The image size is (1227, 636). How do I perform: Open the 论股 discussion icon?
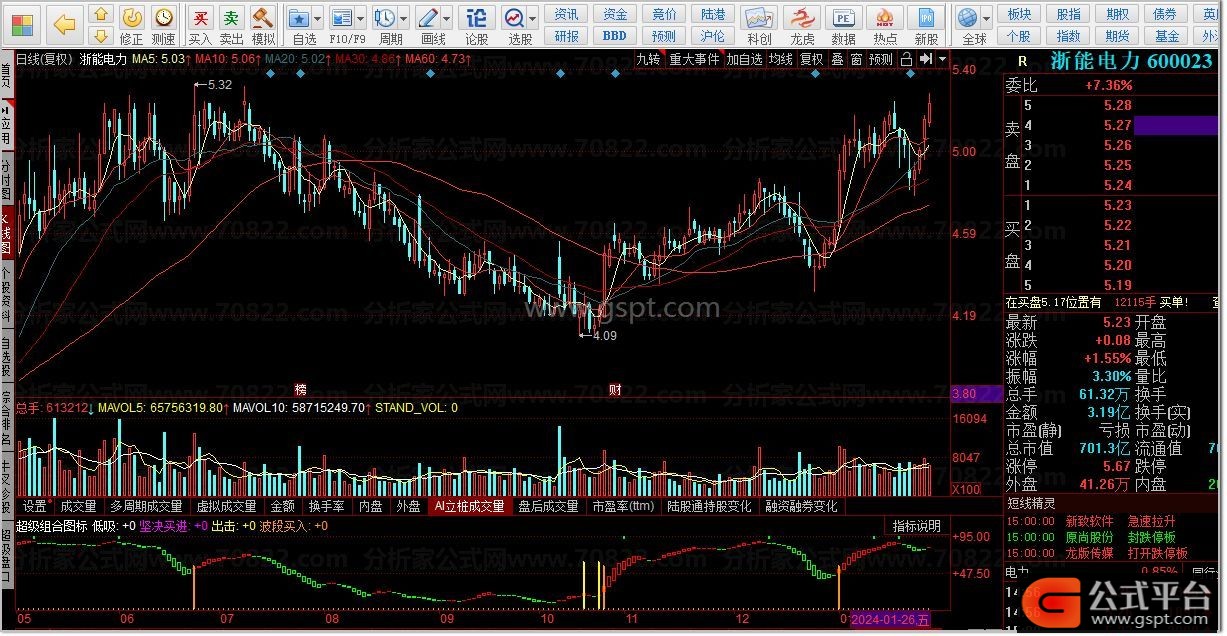coord(478,16)
